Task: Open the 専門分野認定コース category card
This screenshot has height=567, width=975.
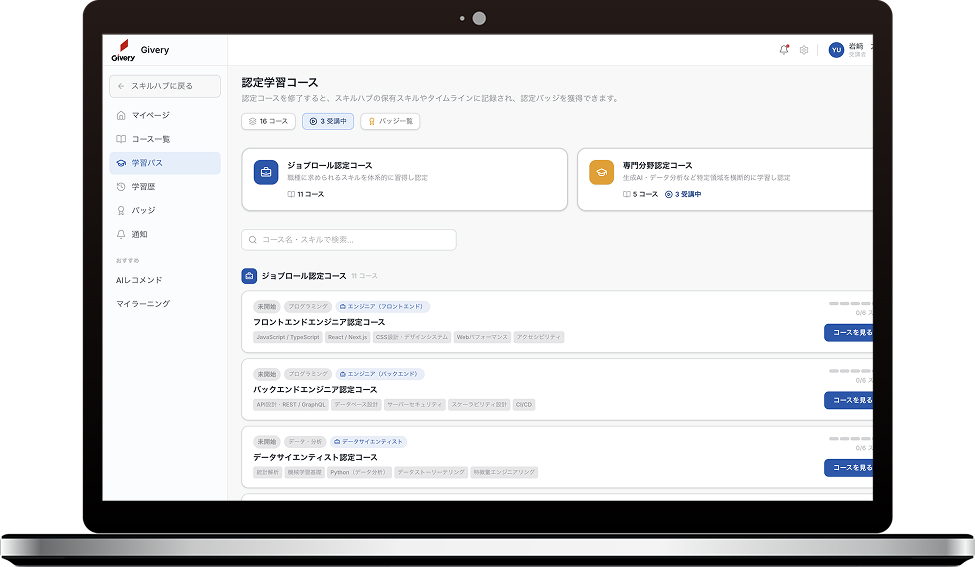Action: point(725,180)
